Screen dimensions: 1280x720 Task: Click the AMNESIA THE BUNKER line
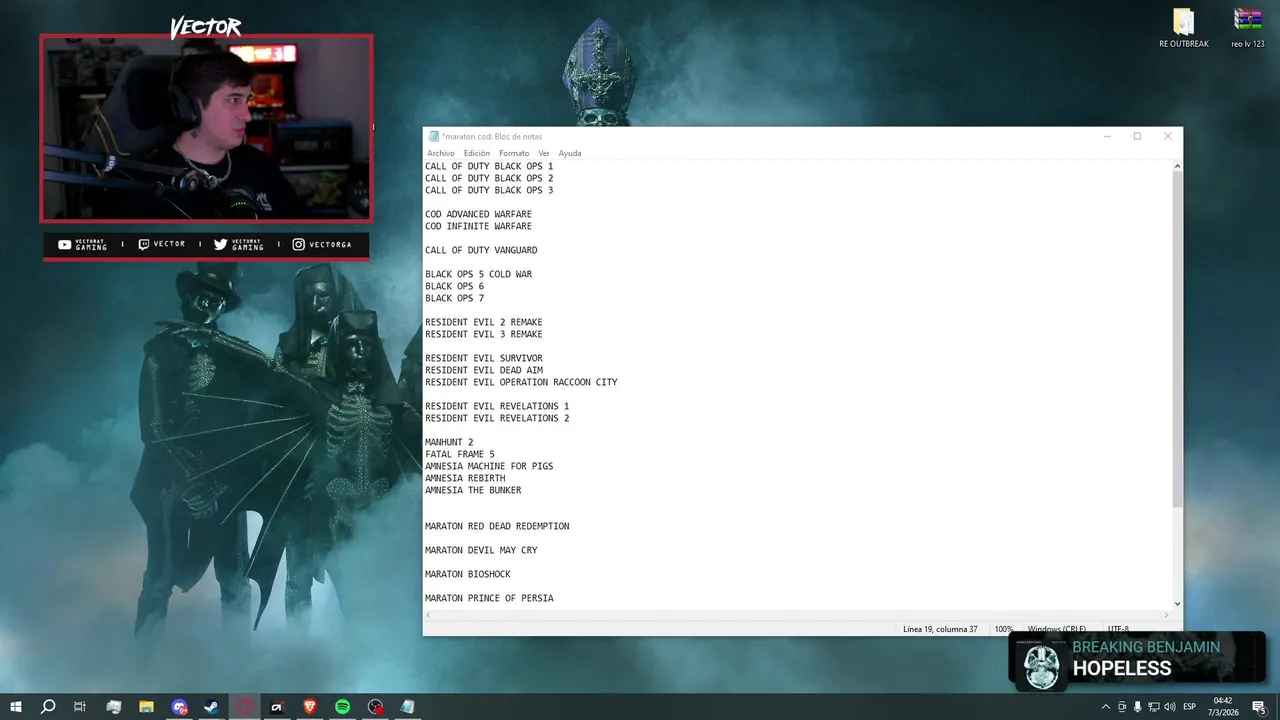(473, 490)
